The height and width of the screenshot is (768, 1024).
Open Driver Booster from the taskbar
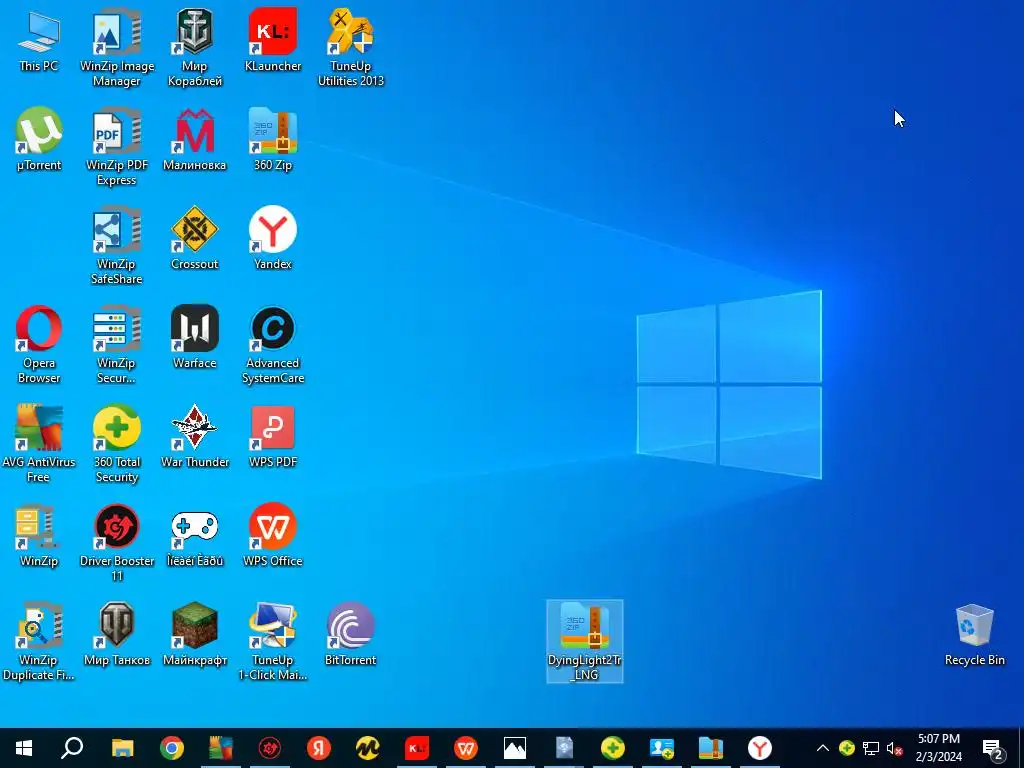[270, 748]
